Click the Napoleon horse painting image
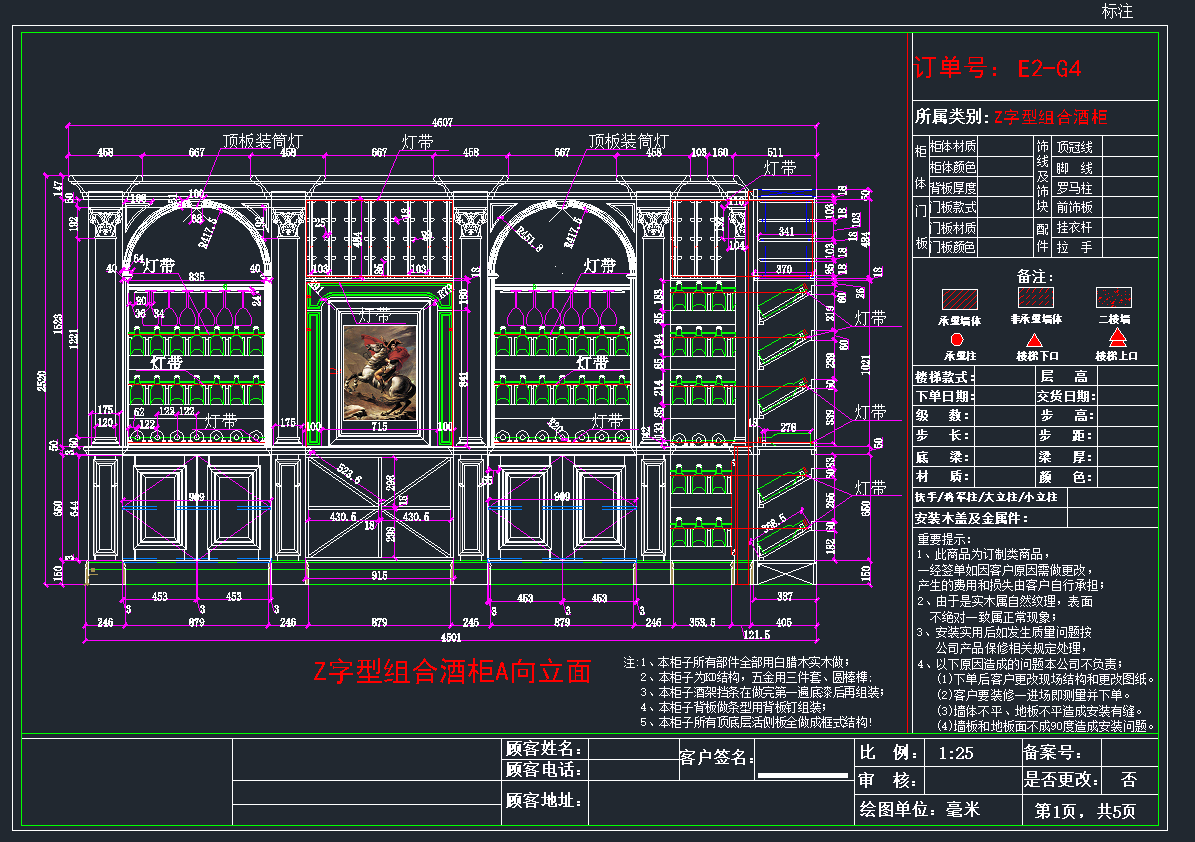This screenshot has height=842, width=1195. point(380,372)
